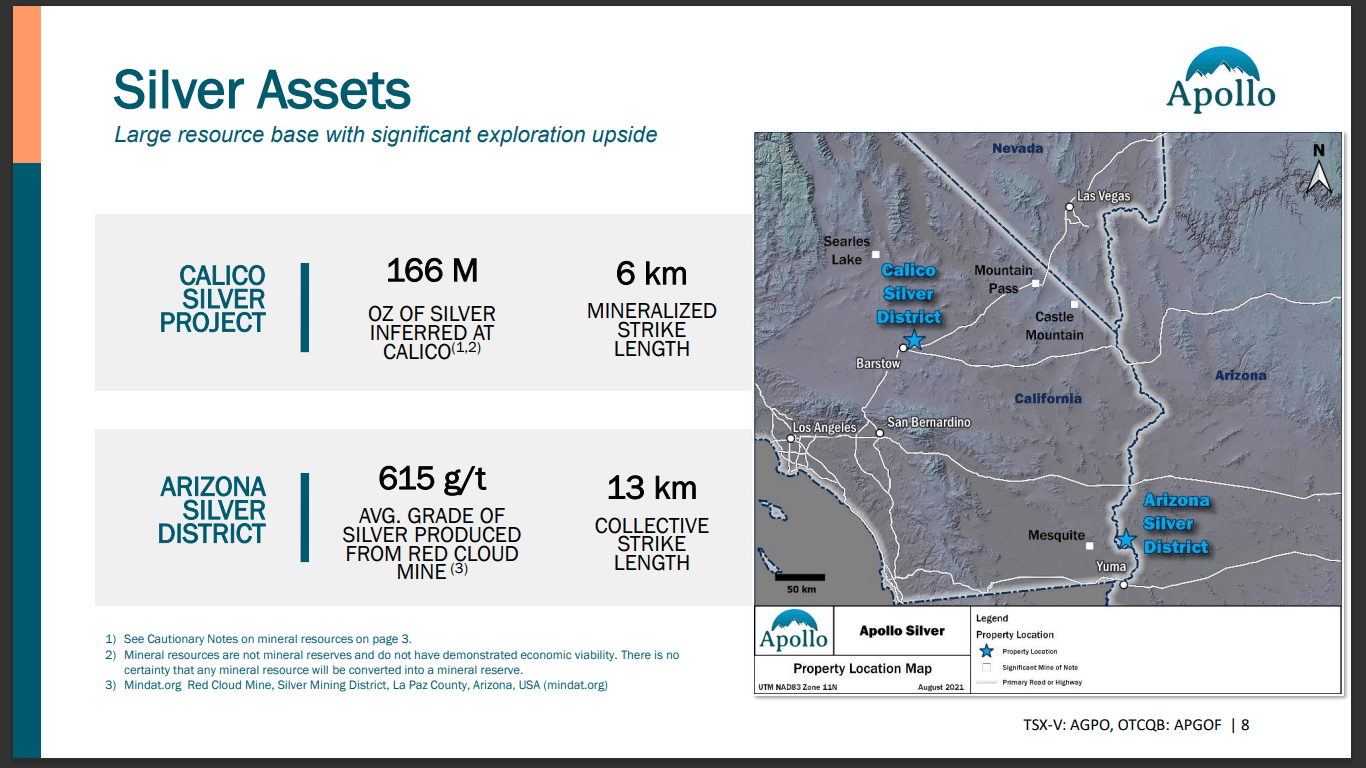Click the CALICO SILVER PROJECT heading
This screenshot has height=768, width=1366.
(x=212, y=299)
